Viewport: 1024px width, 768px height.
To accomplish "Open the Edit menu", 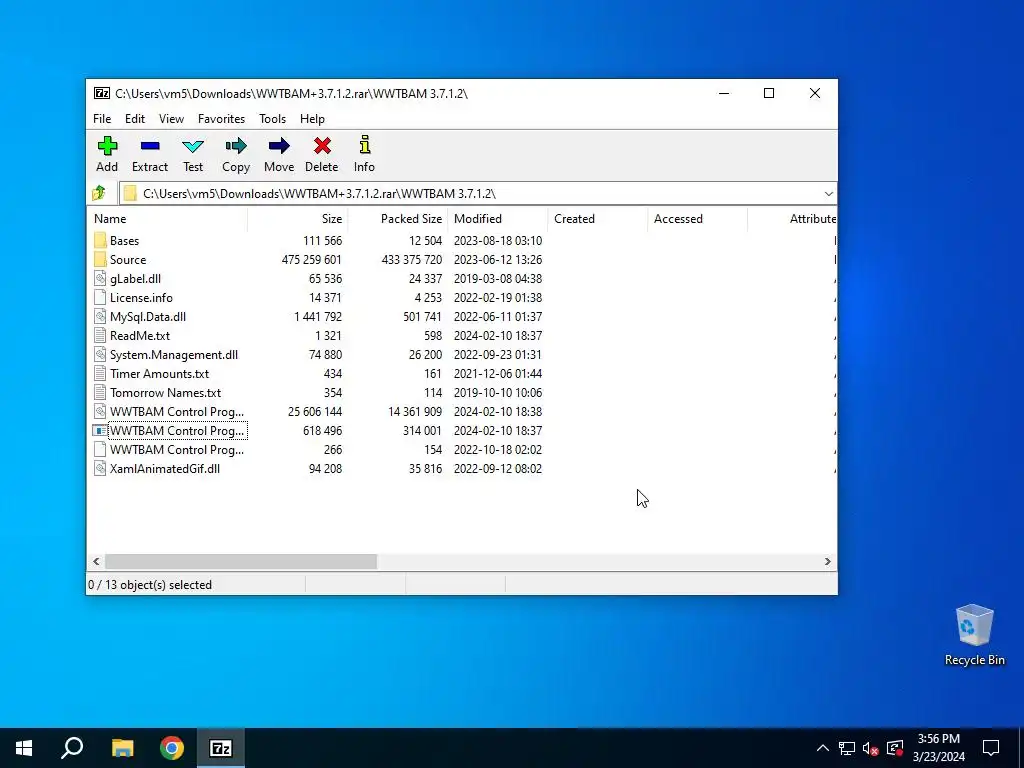I will [x=135, y=119].
